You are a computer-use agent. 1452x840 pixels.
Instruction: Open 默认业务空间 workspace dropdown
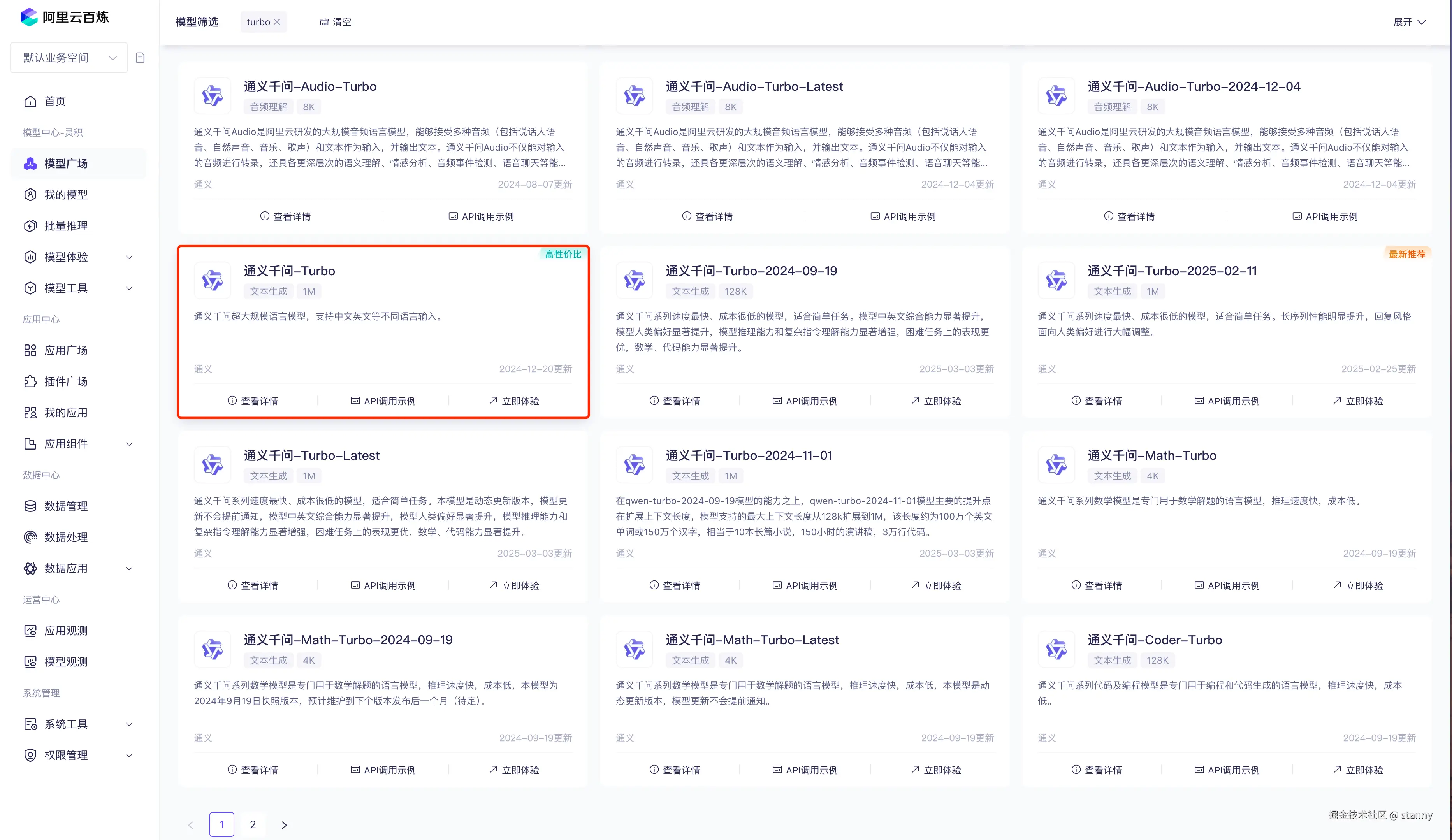[x=69, y=58]
